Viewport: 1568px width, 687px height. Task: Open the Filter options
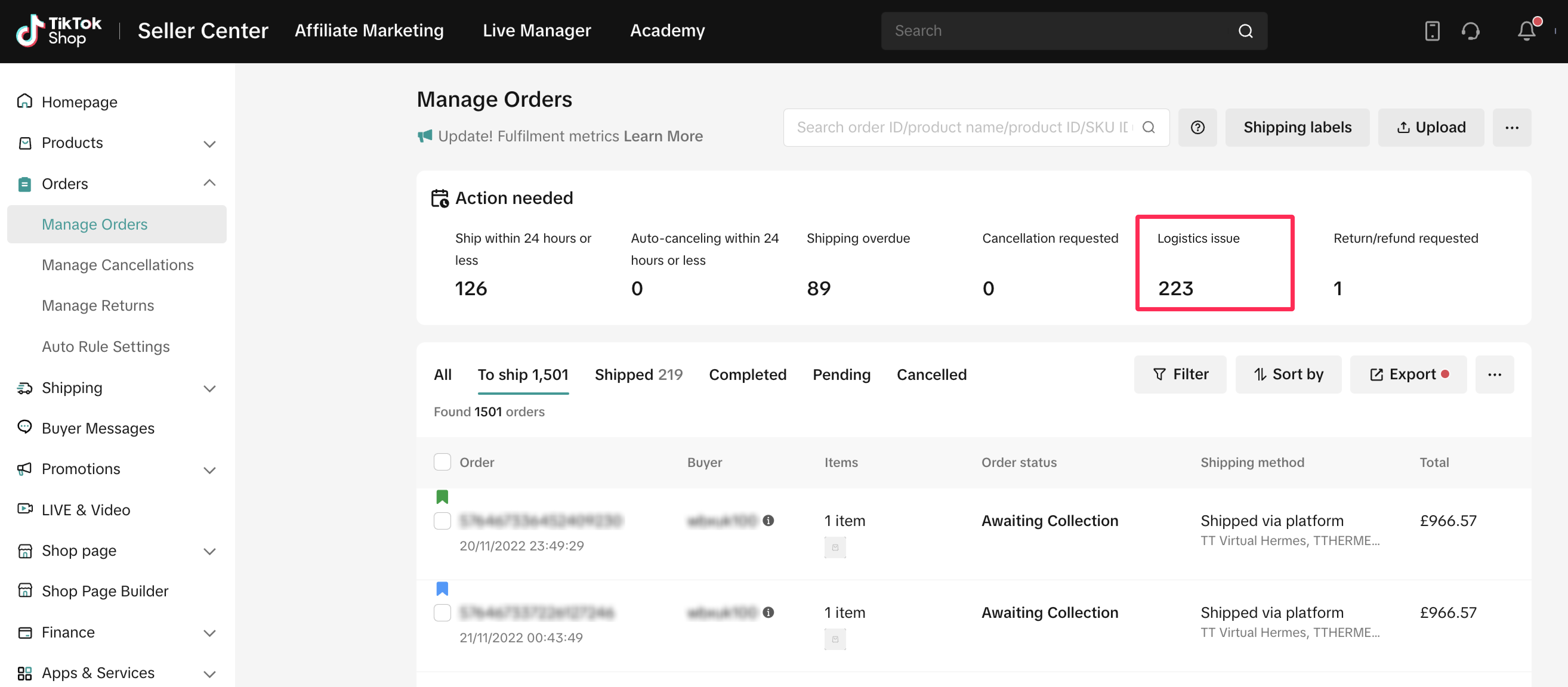click(x=1180, y=374)
